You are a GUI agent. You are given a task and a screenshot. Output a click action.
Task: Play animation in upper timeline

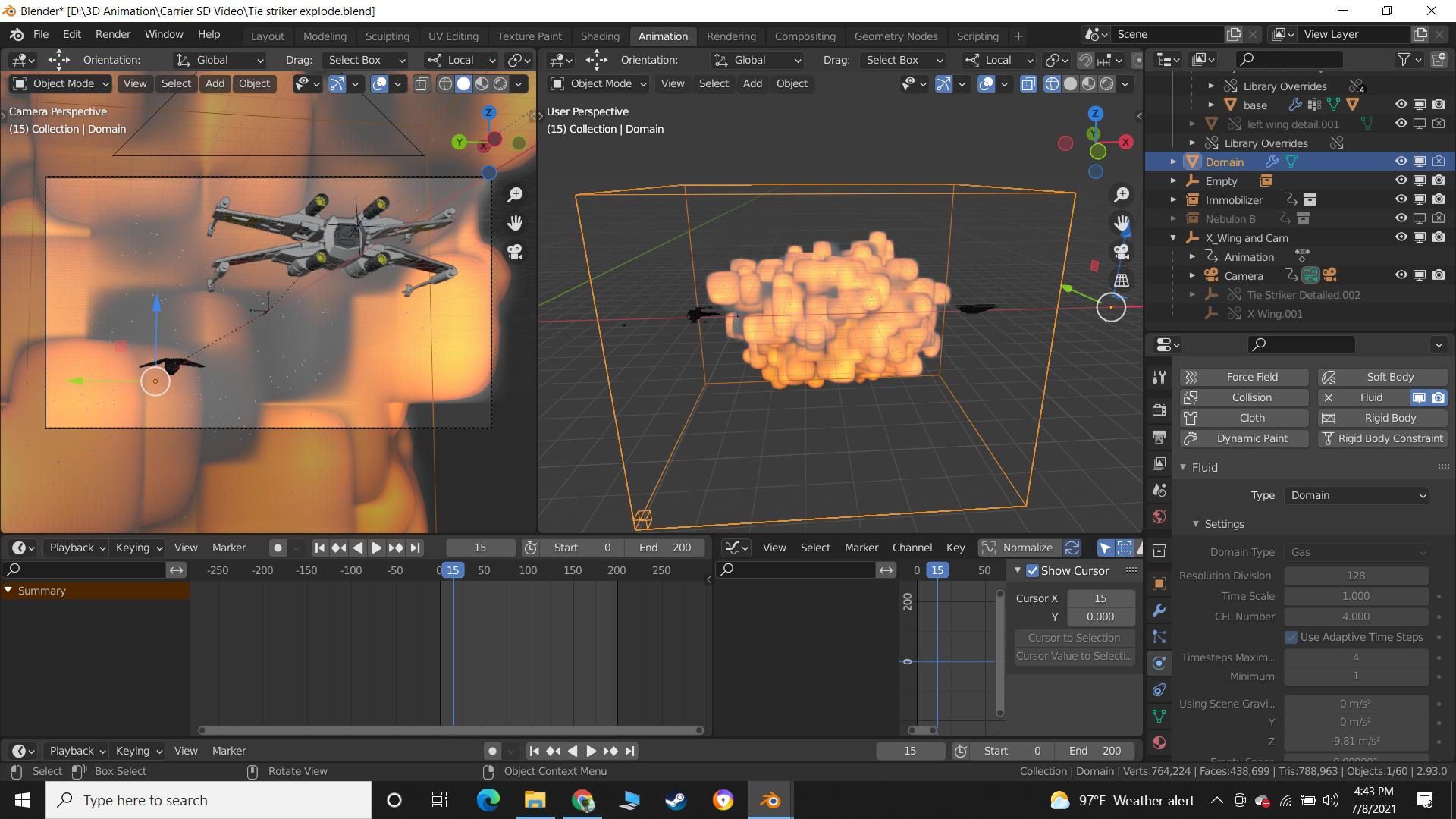point(377,548)
